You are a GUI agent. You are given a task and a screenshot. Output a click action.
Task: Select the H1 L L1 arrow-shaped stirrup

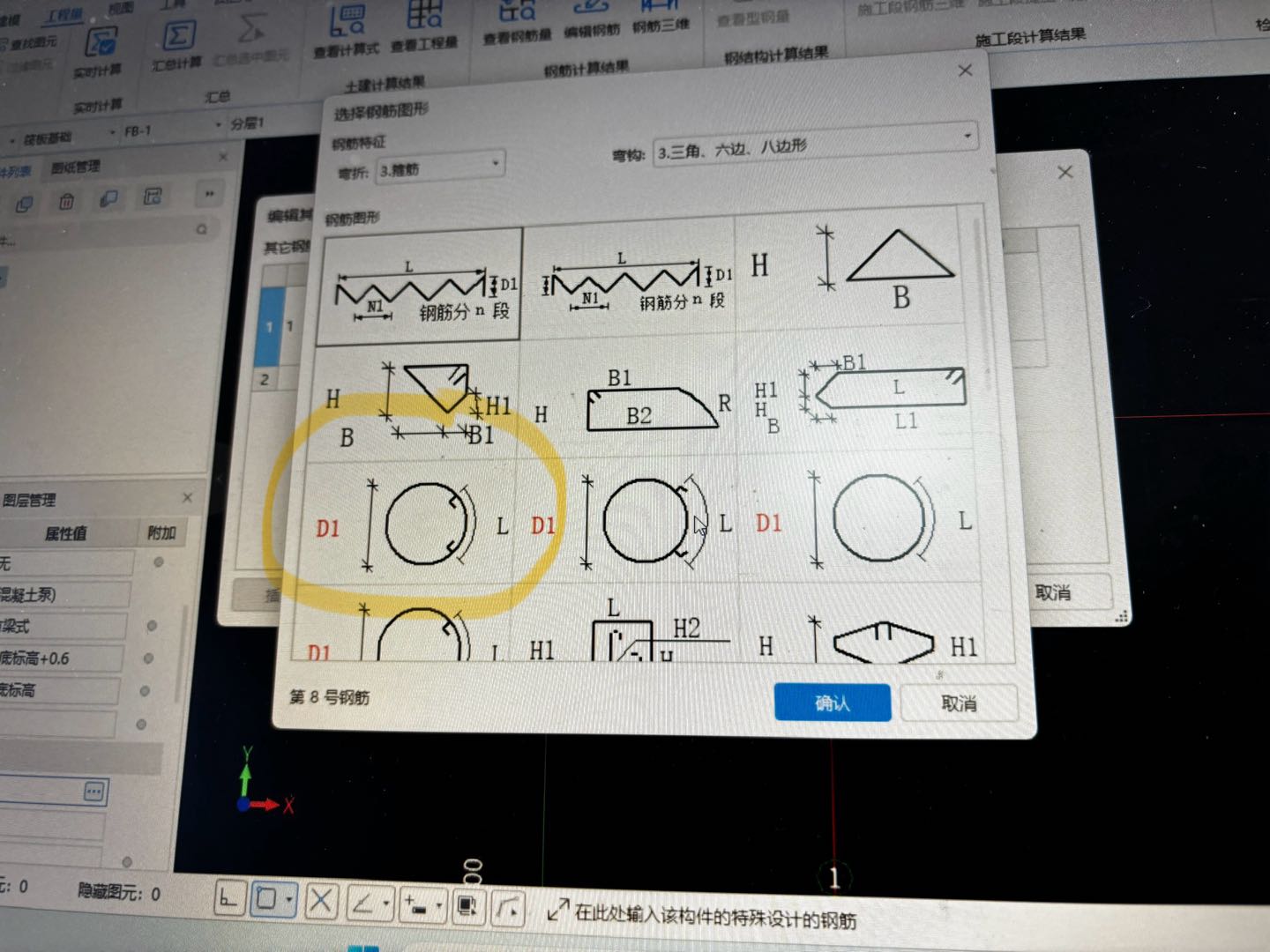pyautogui.click(x=861, y=391)
